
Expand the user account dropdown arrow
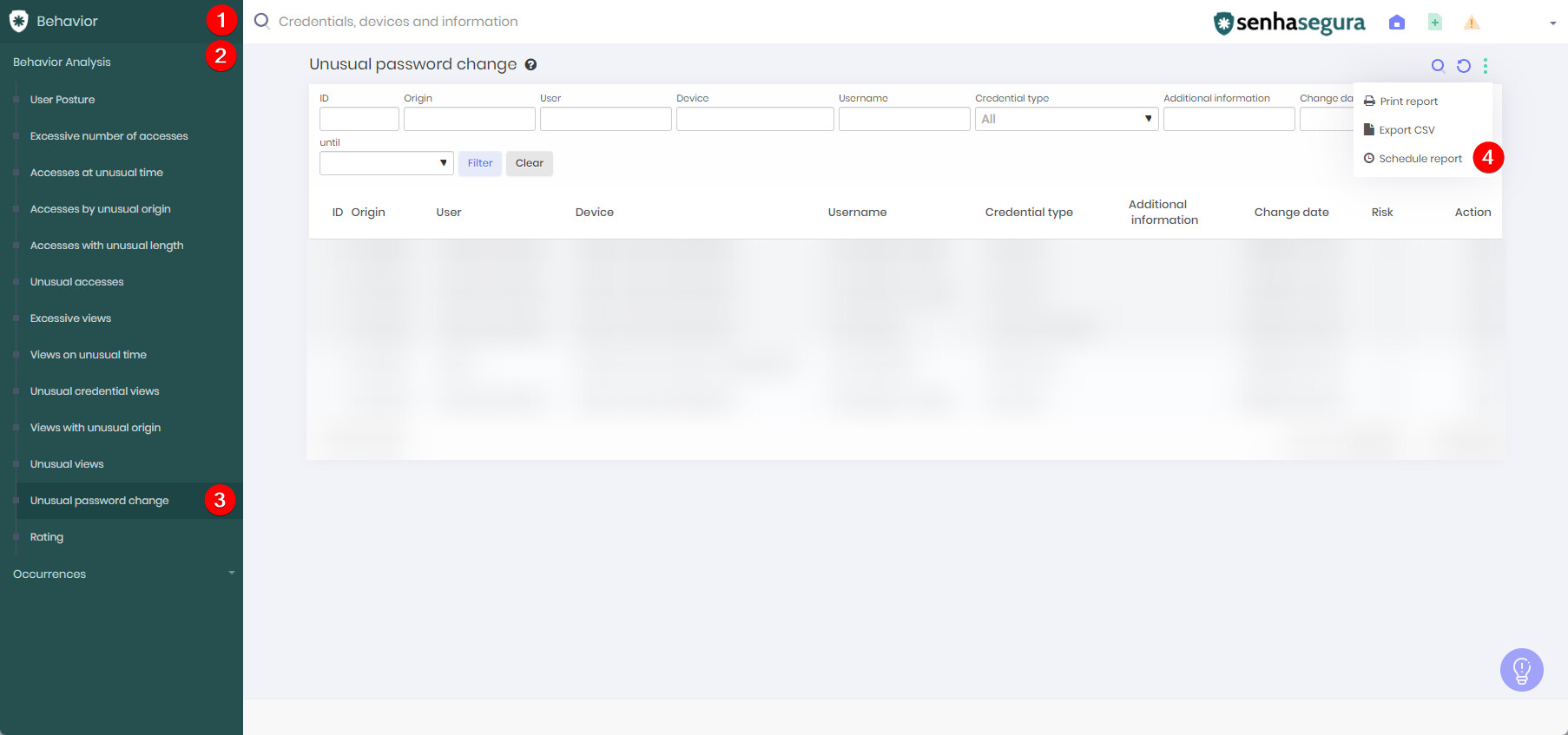[x=1553, y=23]
